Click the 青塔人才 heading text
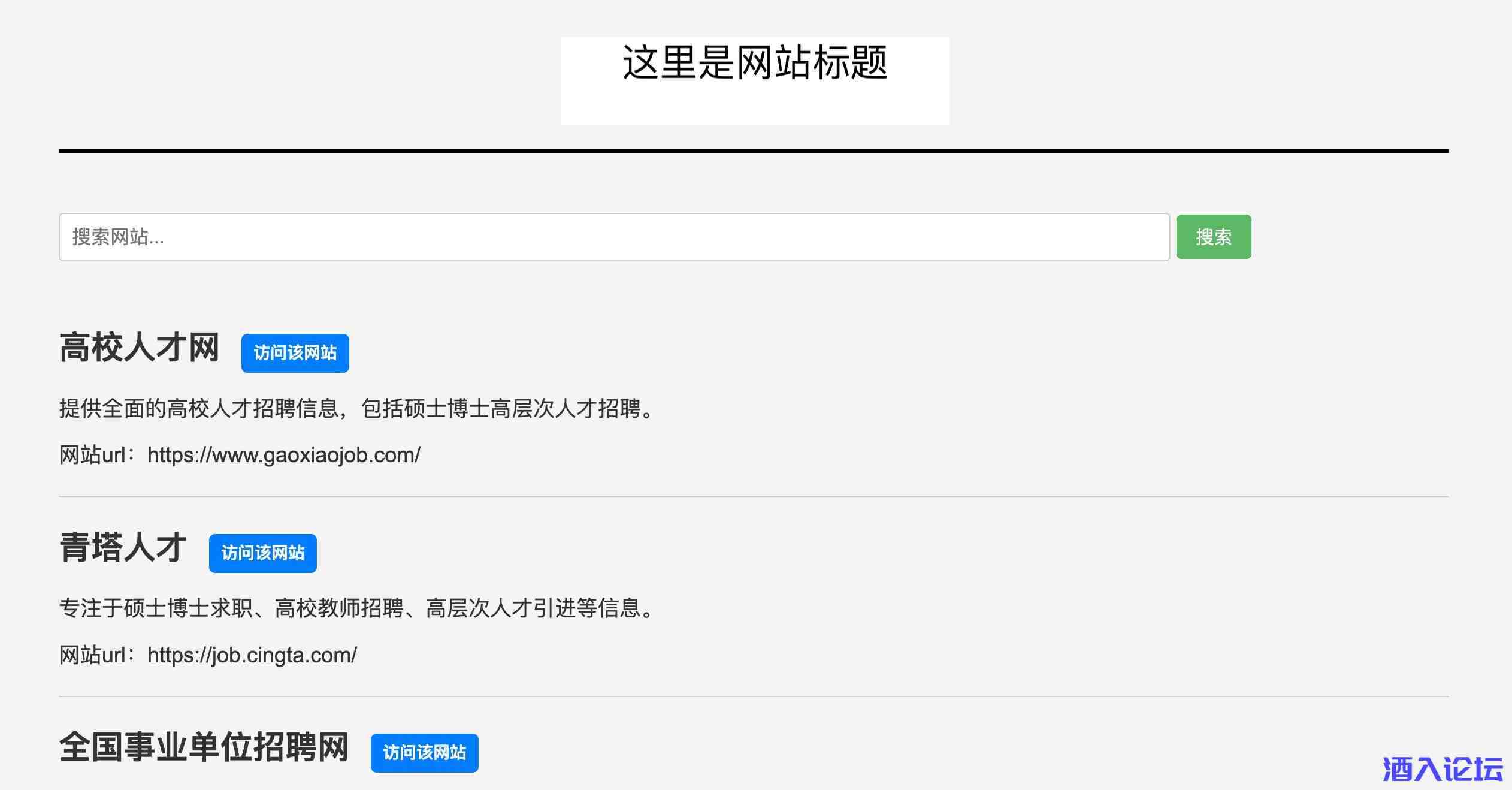This screenshot has height=790, width=1512. point(123,548)
